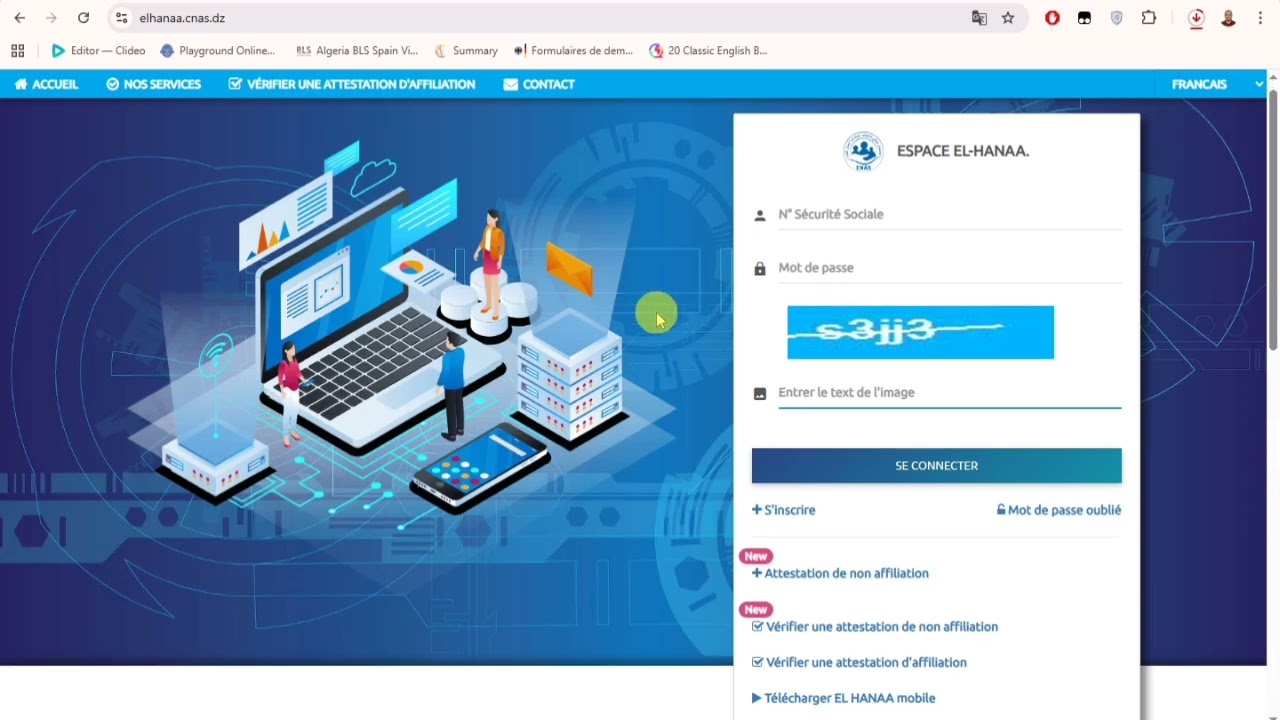This screenshot has width=1280, height=720.
Task: Click the lock icon beside Mot de passe
Action: [x=760, y=269]
